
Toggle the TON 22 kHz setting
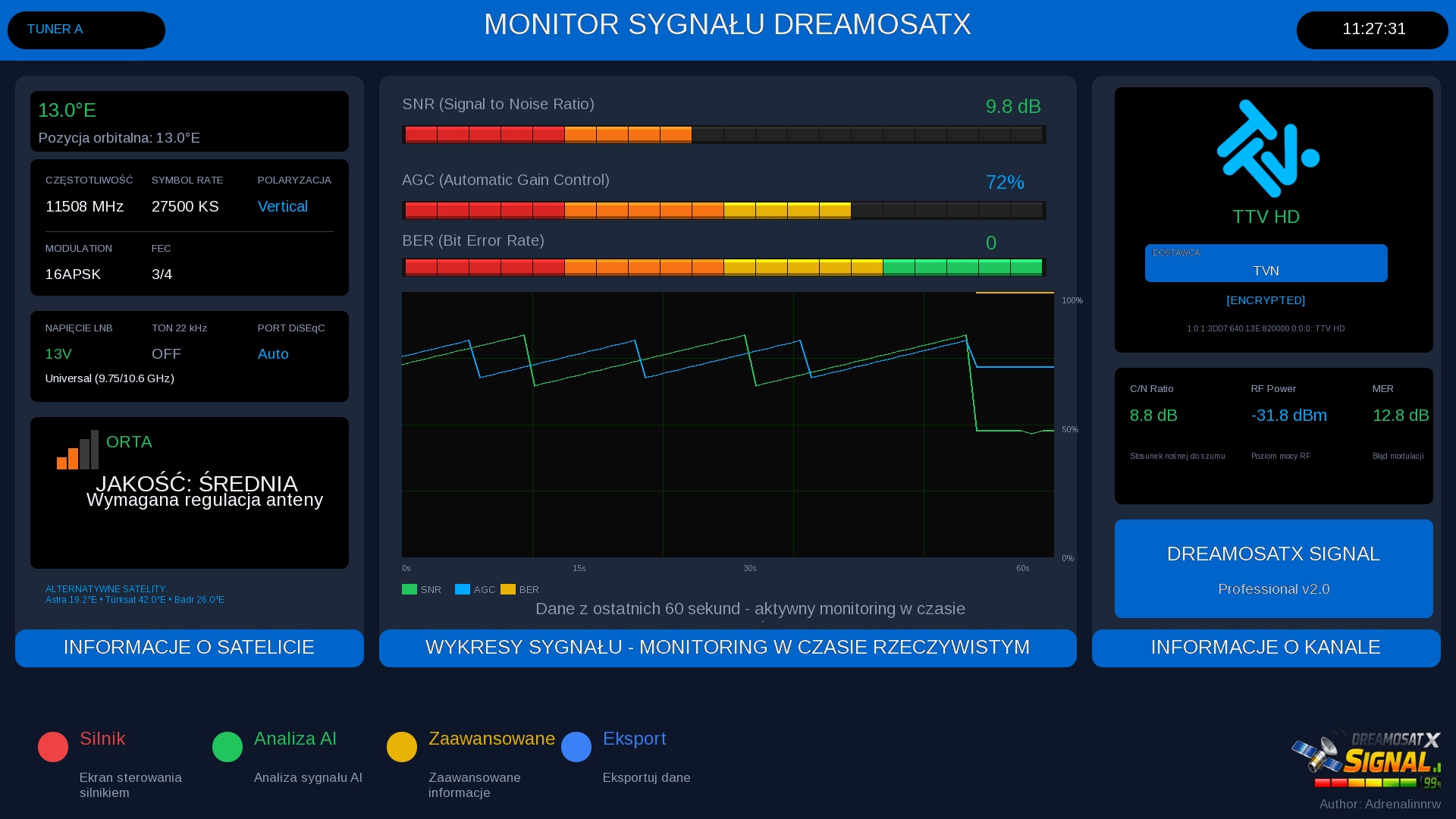[166, 353]
